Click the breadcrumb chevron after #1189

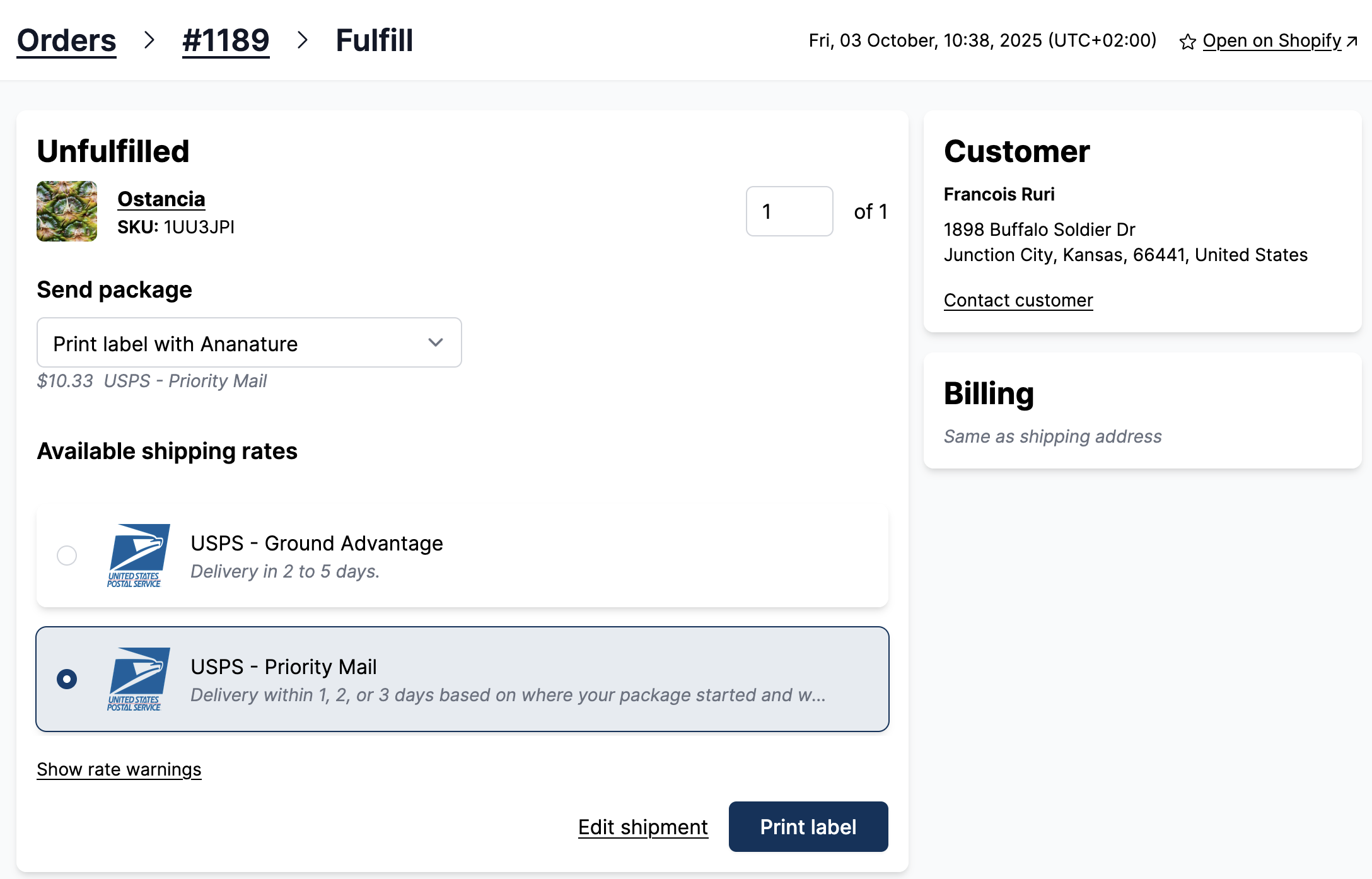pos(303,40)
